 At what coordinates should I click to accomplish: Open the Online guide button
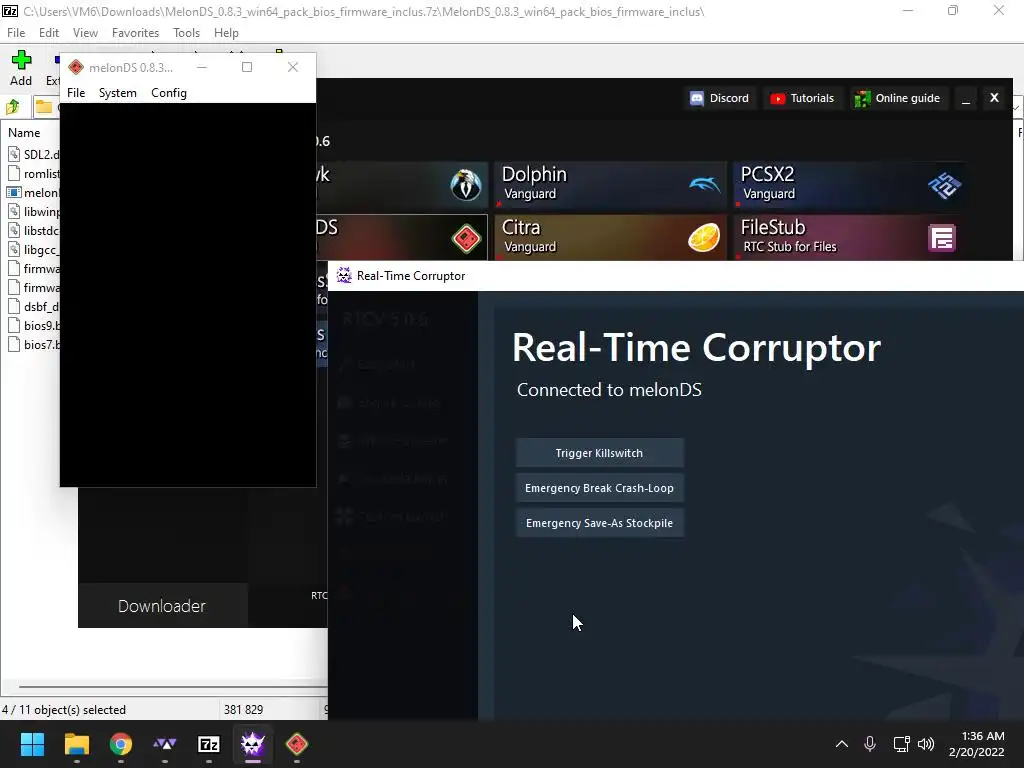pos(899,98)
